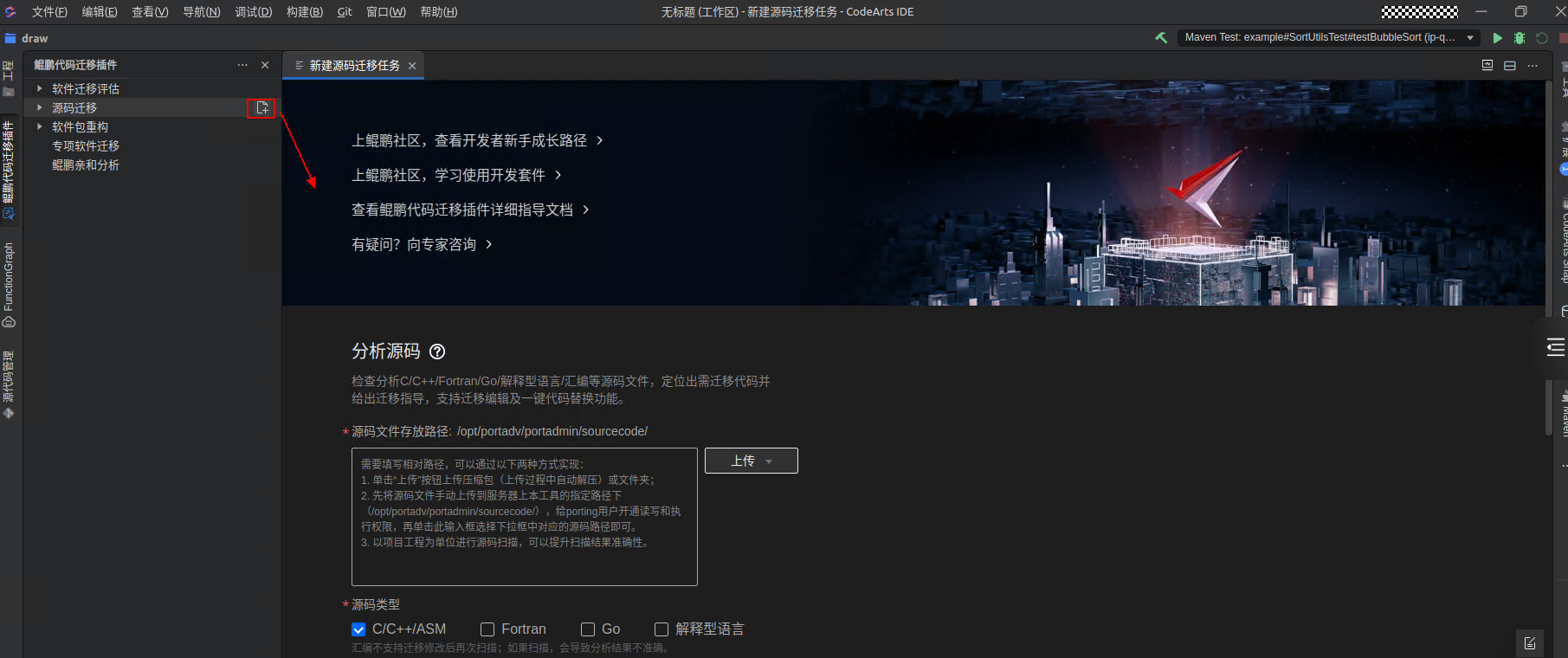
Task: Close the 鲲鹏代码迁移插件 side panel
Action: point(265,65)
